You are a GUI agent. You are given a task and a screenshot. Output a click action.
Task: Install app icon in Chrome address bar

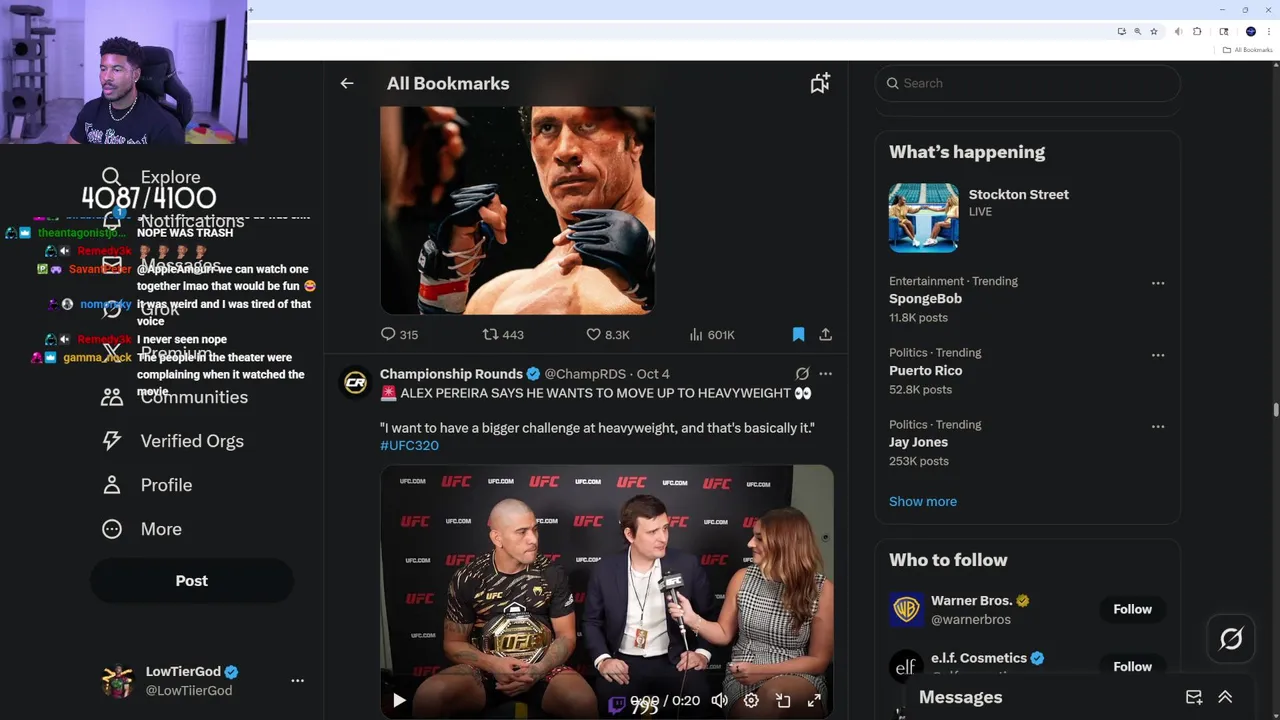click(x=1121, y=32)
